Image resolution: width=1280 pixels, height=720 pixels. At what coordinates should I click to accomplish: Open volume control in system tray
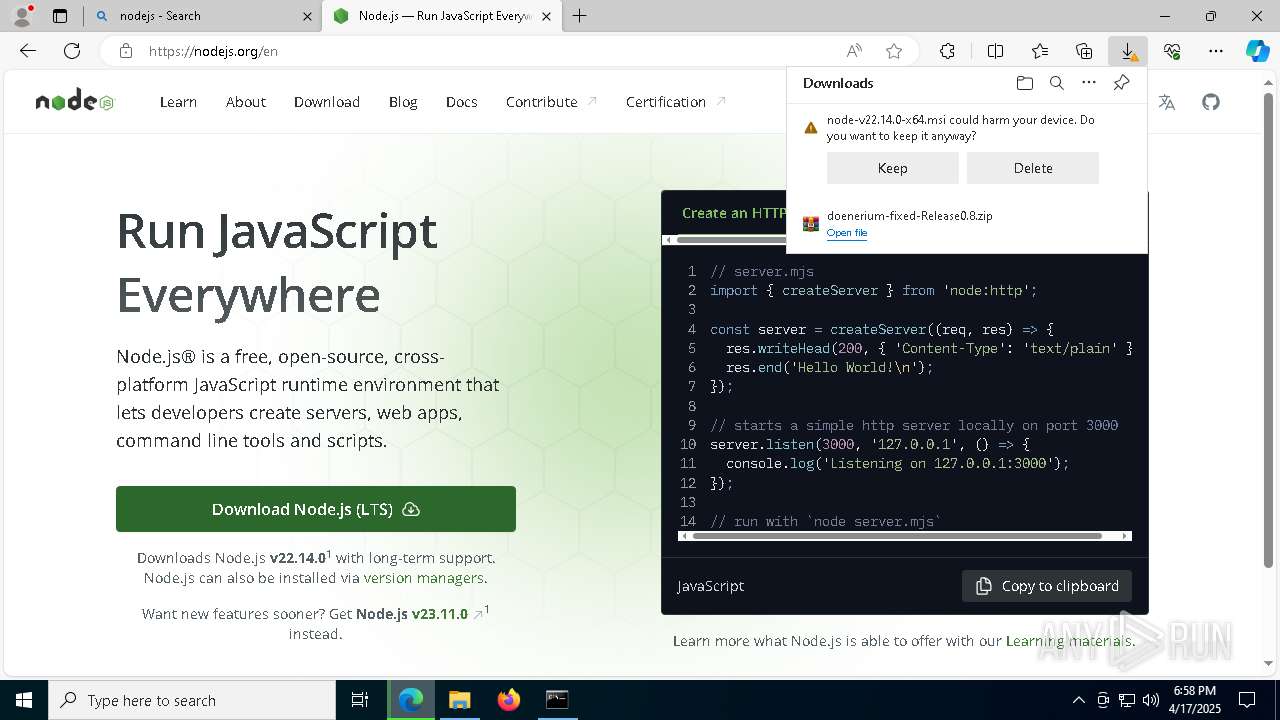(x=1150, y=700)
